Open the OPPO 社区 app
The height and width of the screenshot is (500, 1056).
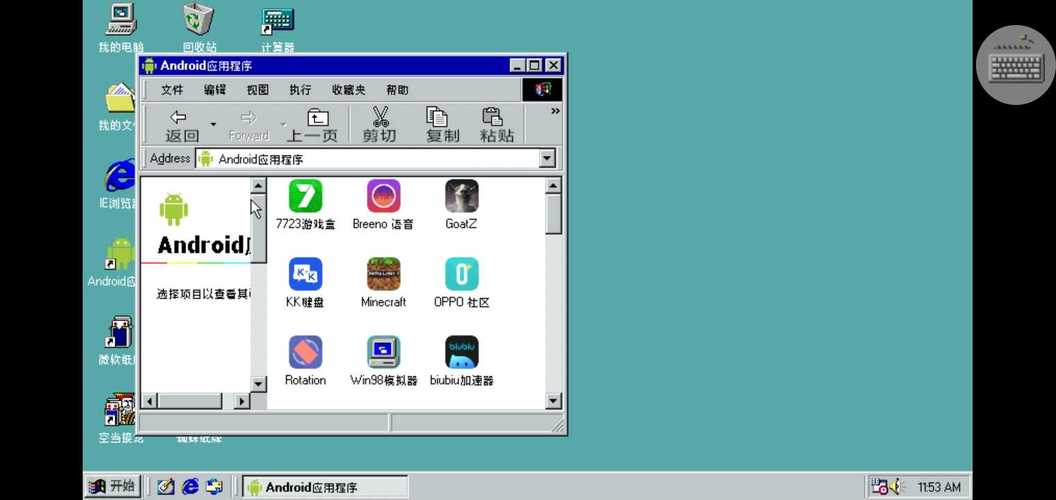[461, 275]
